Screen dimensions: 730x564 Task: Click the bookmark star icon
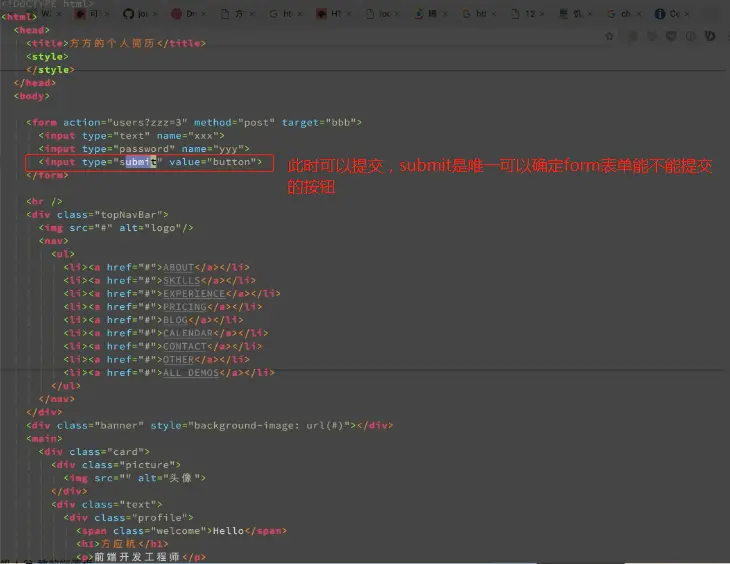pos(609,36)
